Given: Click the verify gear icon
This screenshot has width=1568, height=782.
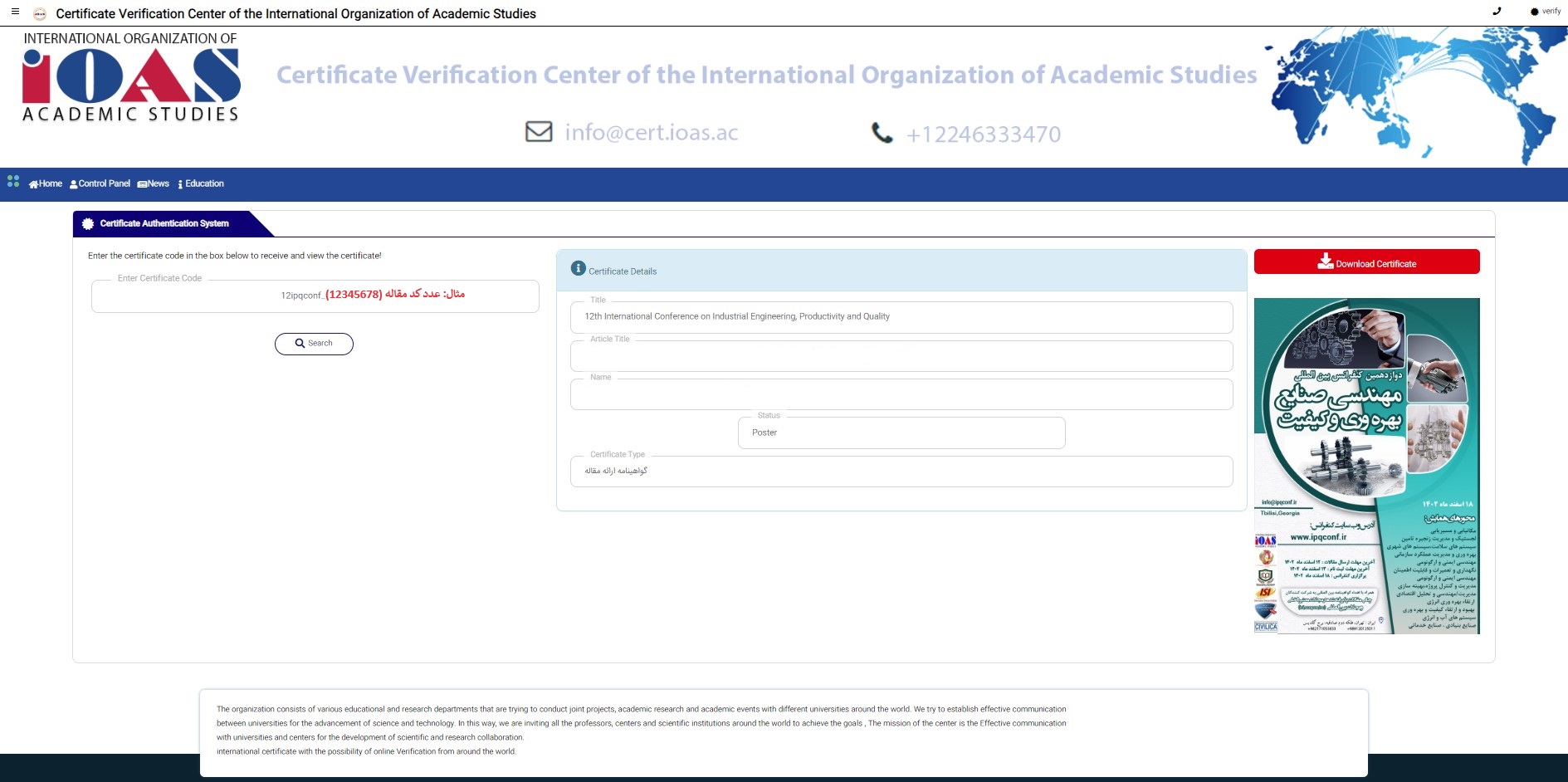Looking at the screenshot, I should [1535, 12].
